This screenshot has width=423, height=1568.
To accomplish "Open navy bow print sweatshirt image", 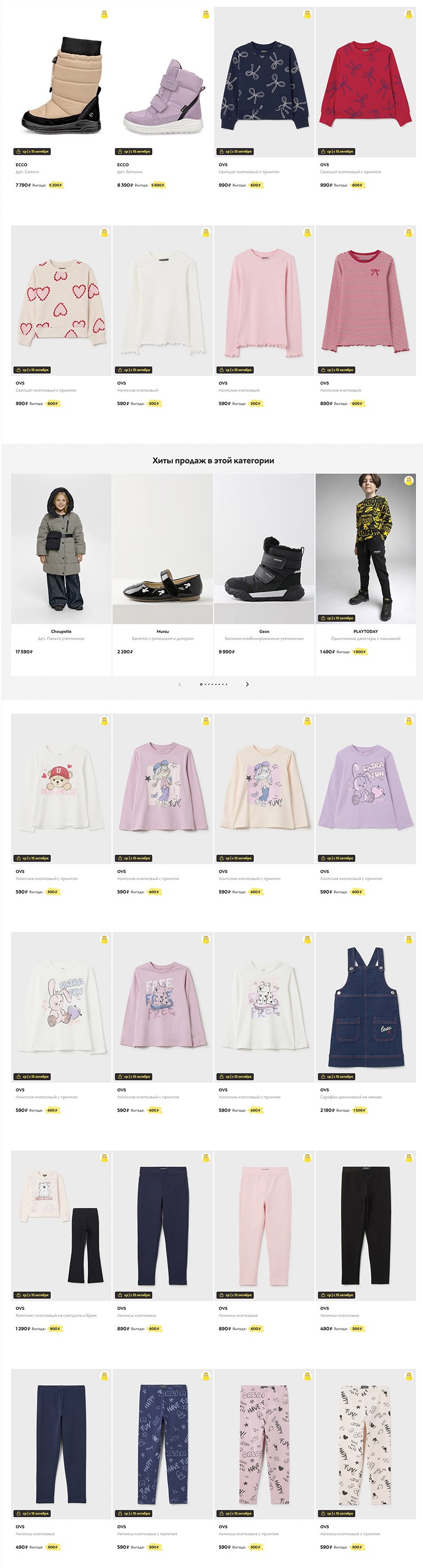I will (x=264, y=82).
